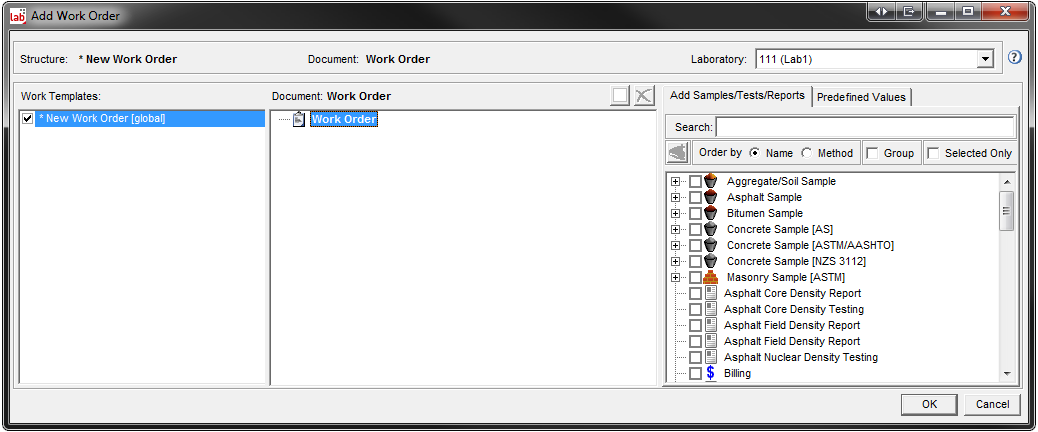This screenshot has height=432, width=1038.
Task: Enable the Group checkbox
Action: click(x=872, y=153)
